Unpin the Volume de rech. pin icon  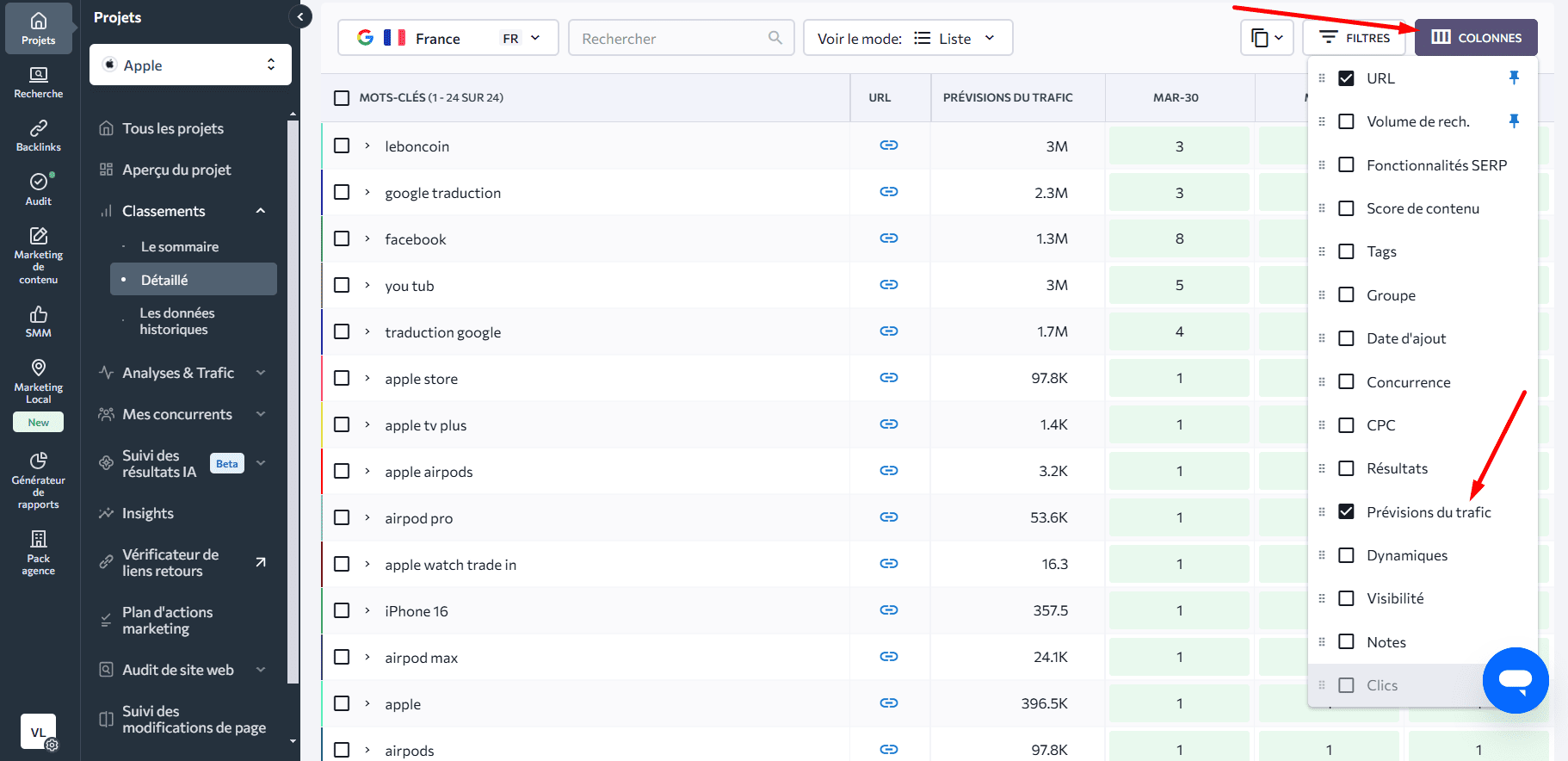coord(1514,121)
